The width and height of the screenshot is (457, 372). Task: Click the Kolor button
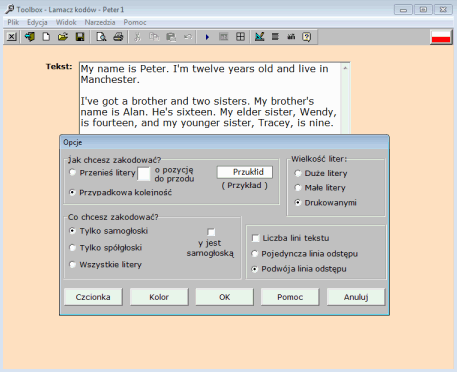pos(159,297)
